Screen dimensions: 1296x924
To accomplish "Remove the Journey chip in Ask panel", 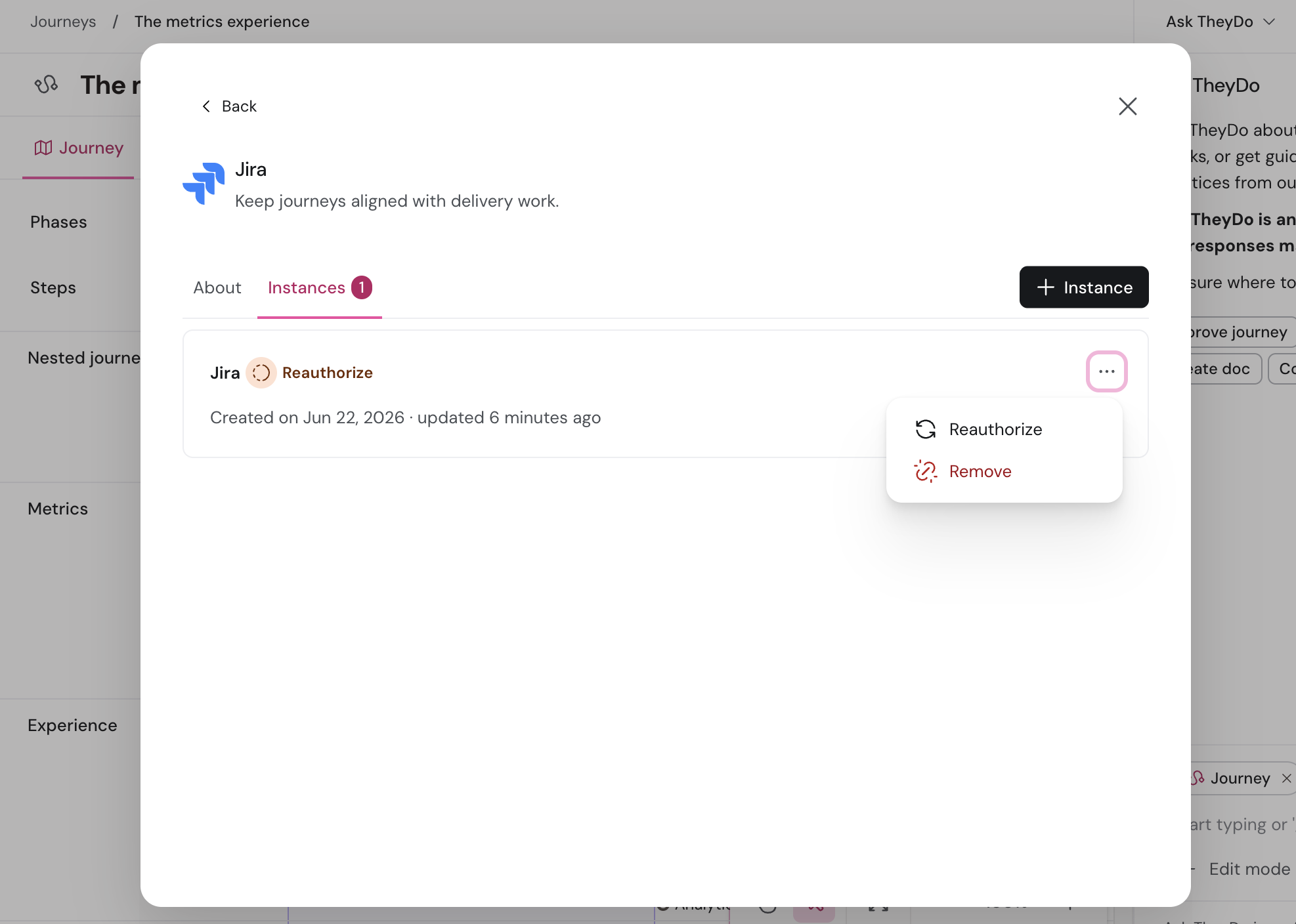I will point(1286,778).
